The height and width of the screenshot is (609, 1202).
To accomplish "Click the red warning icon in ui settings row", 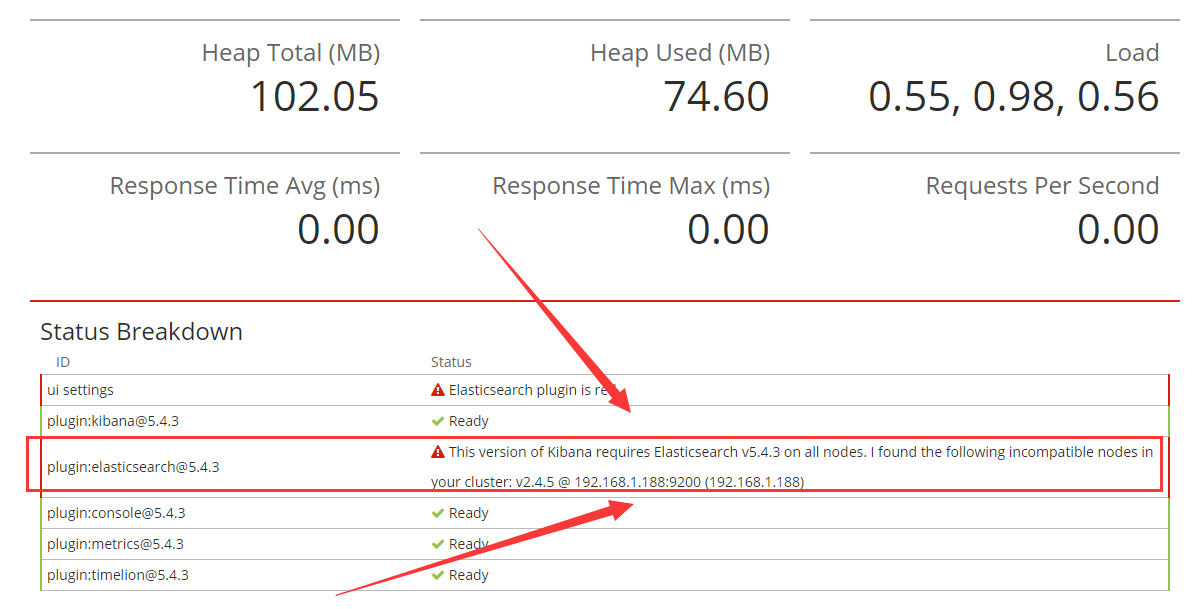I will pyautogui.click(x=437, y=390).
